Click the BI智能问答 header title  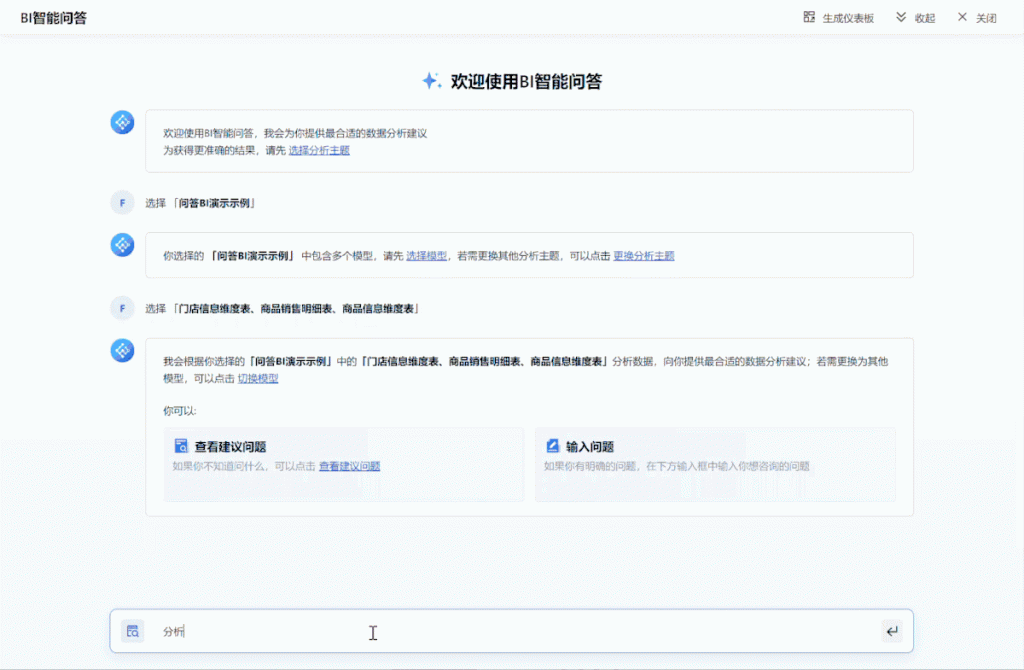click(x=54, y=18)
